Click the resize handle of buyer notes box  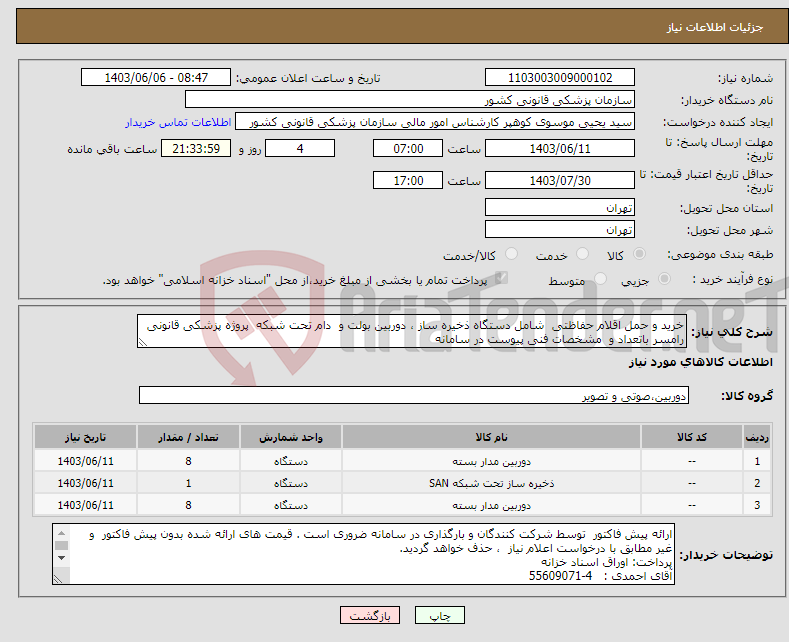(58, 579)
